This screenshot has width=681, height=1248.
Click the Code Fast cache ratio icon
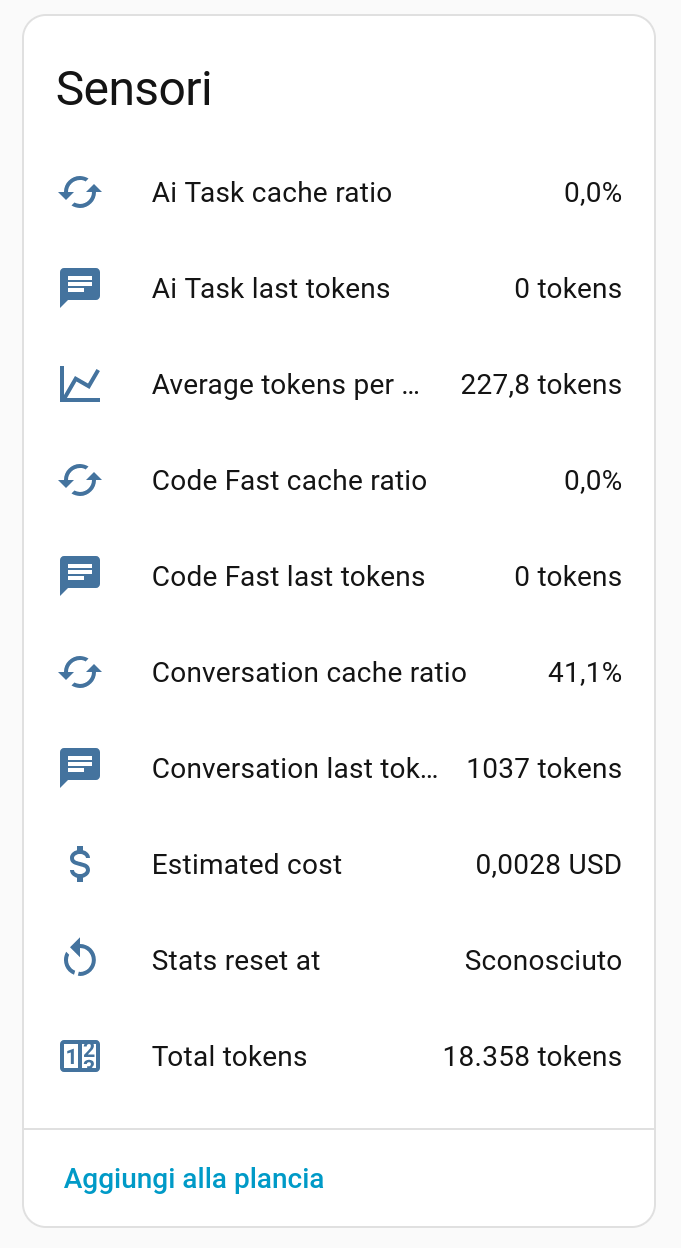coord(80,480)
